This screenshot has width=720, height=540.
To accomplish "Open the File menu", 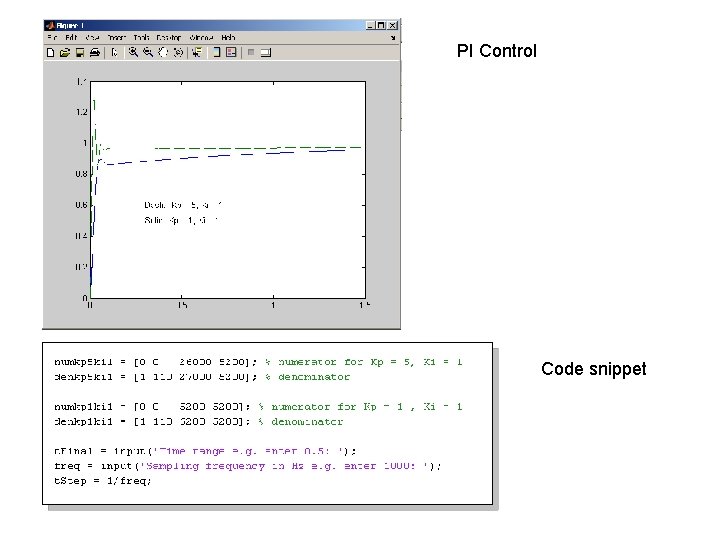I will click(52, 38).
